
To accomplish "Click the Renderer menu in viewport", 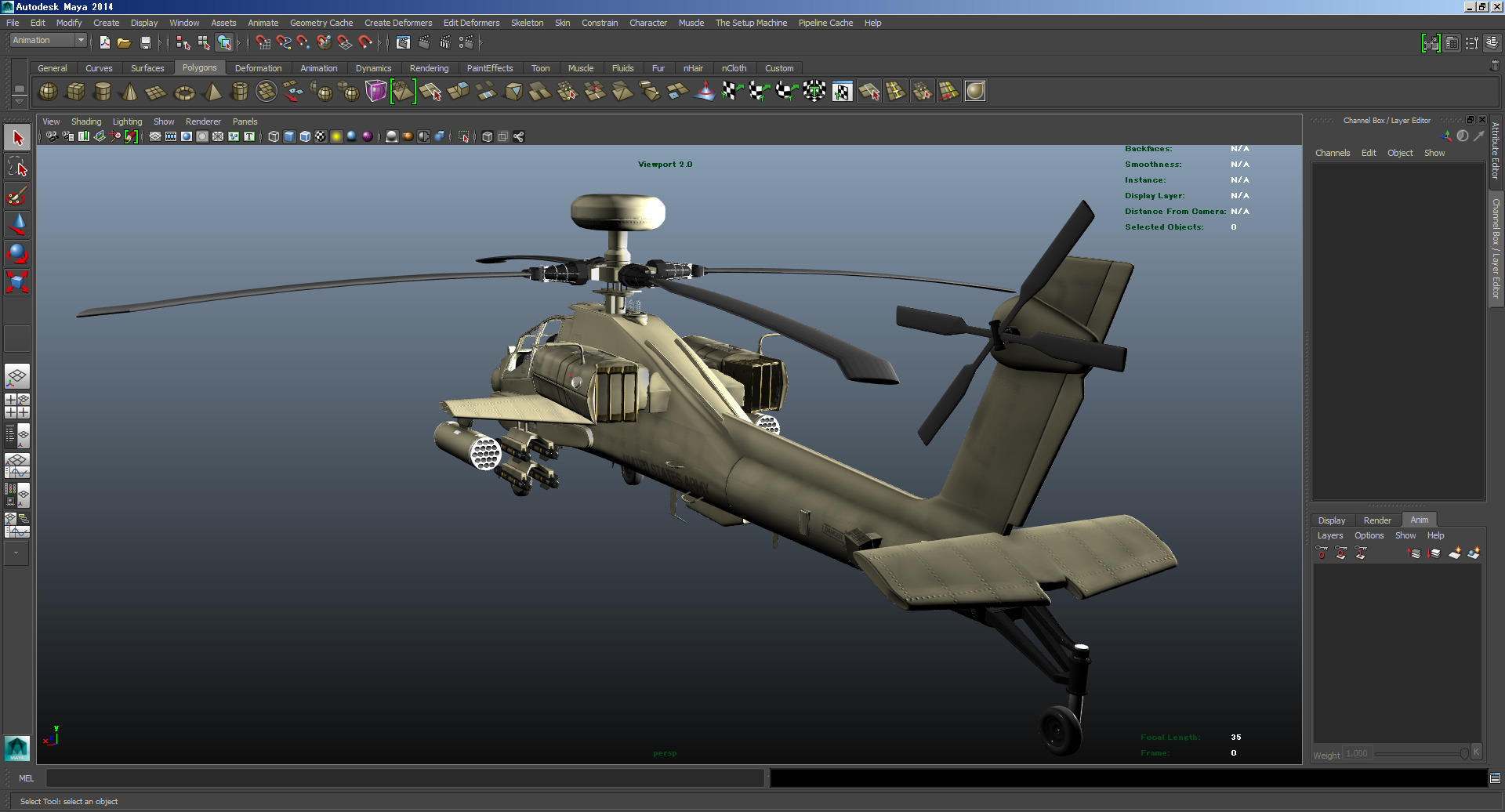I will tap(203, 121).
